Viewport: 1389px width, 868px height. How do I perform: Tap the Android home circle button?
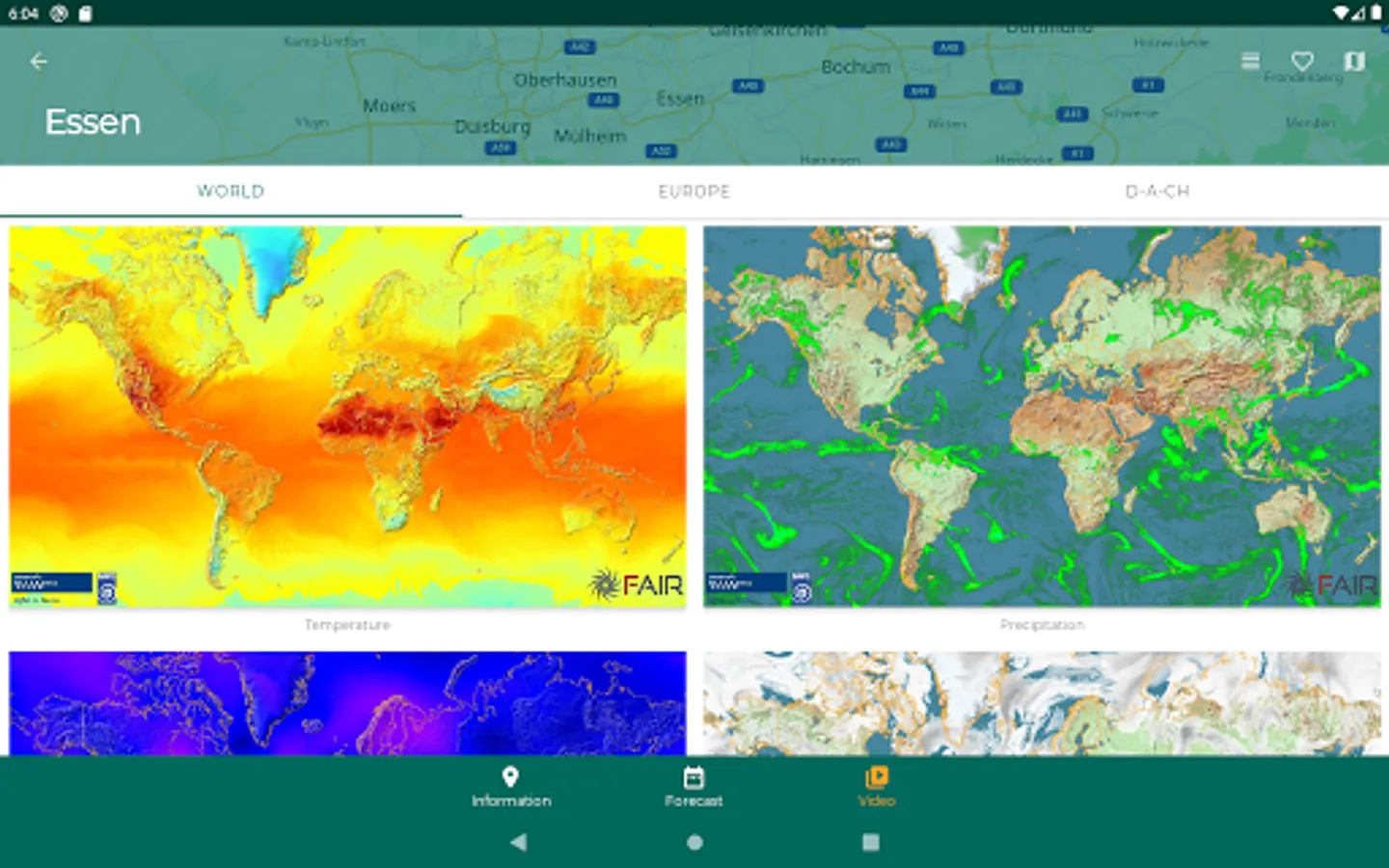(694, 842)
